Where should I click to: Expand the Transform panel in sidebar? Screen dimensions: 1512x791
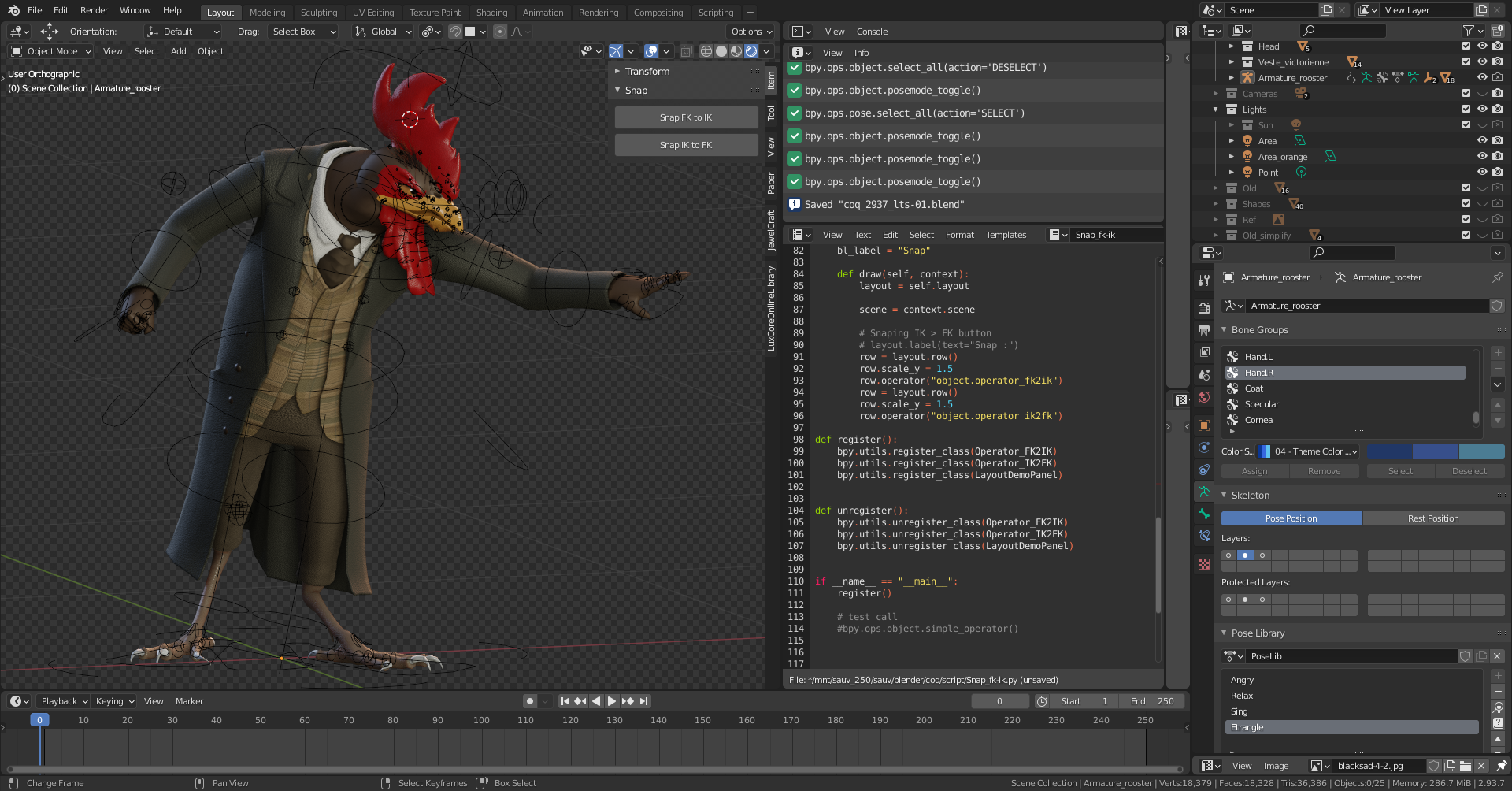click(x=617, y=71)
